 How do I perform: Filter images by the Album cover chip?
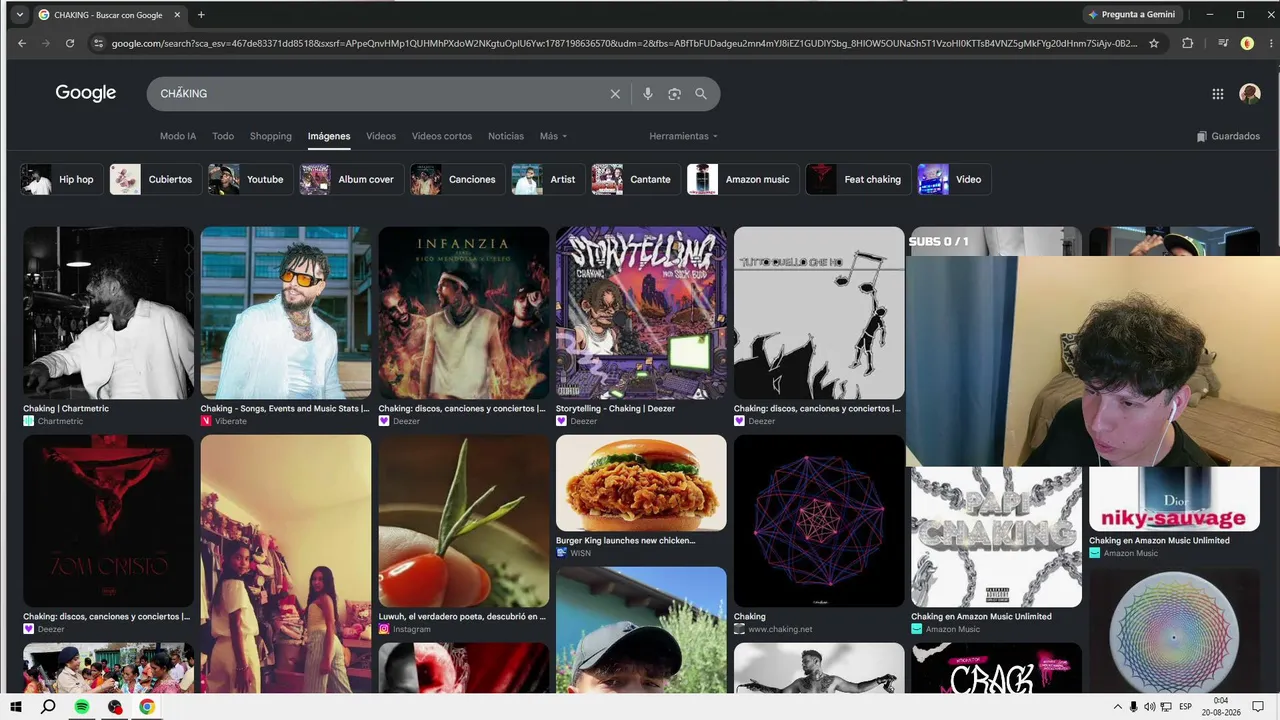click(x=351, y=180)
